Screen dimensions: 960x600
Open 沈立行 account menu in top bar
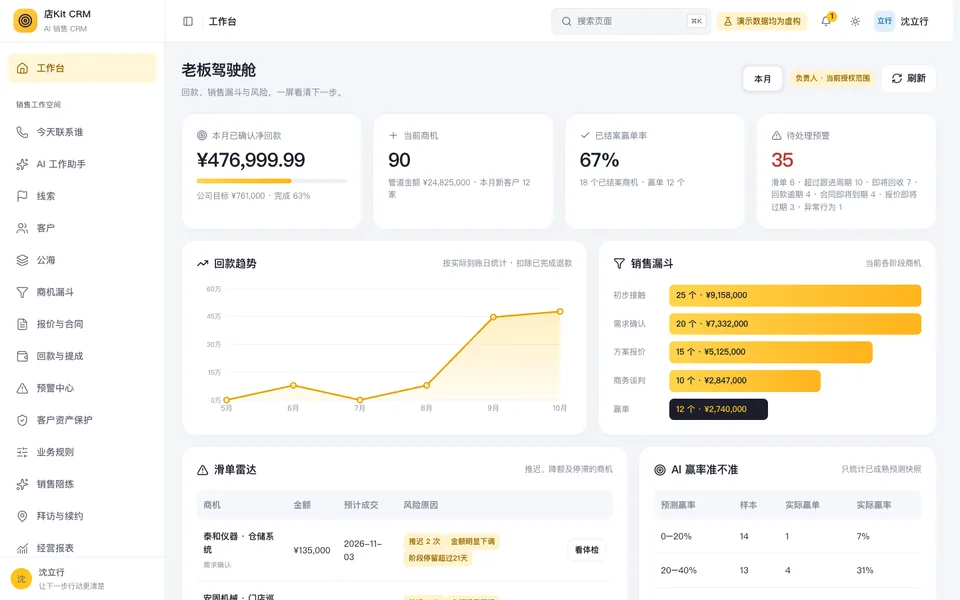[914, 21]
